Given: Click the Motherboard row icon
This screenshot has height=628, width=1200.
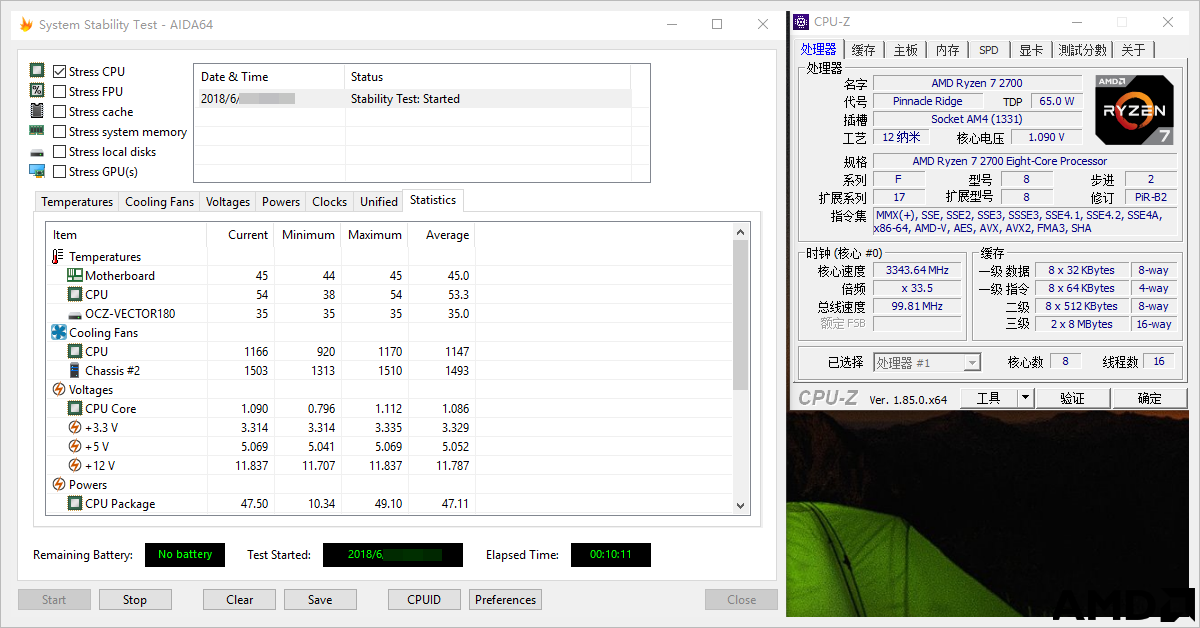Looking at the screenshot, I should [x=75, y=275].
